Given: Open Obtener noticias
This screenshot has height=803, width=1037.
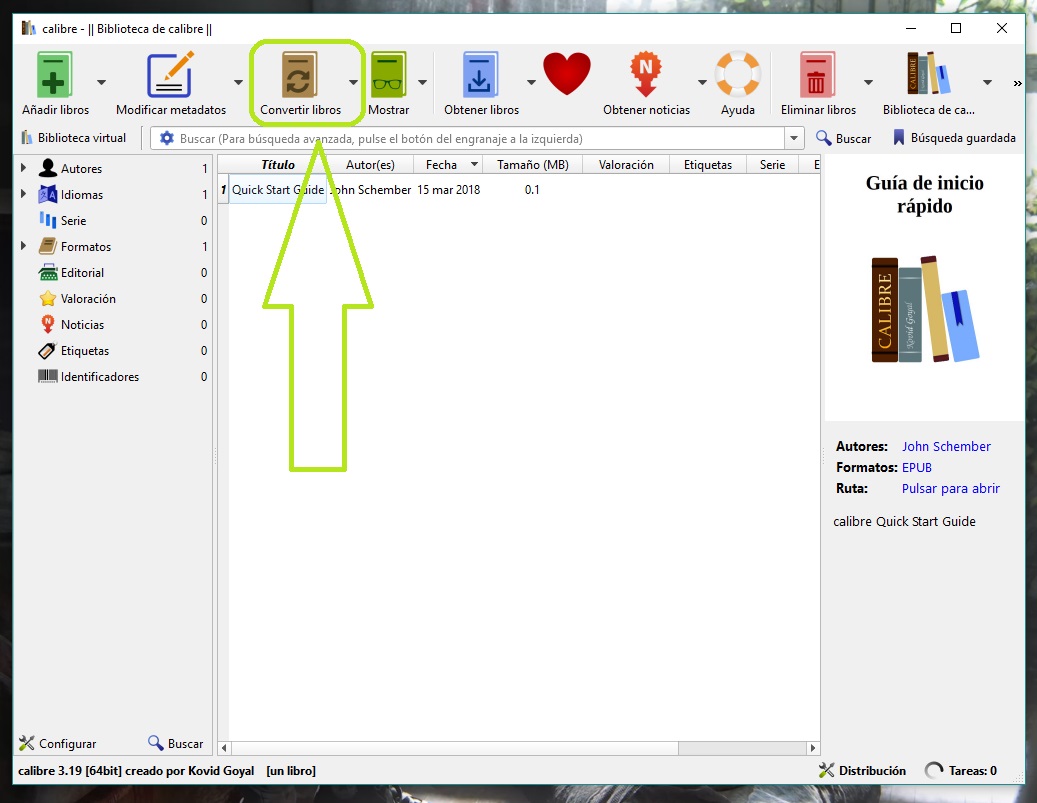Looking at the screenshot, I should coord(646,76).
